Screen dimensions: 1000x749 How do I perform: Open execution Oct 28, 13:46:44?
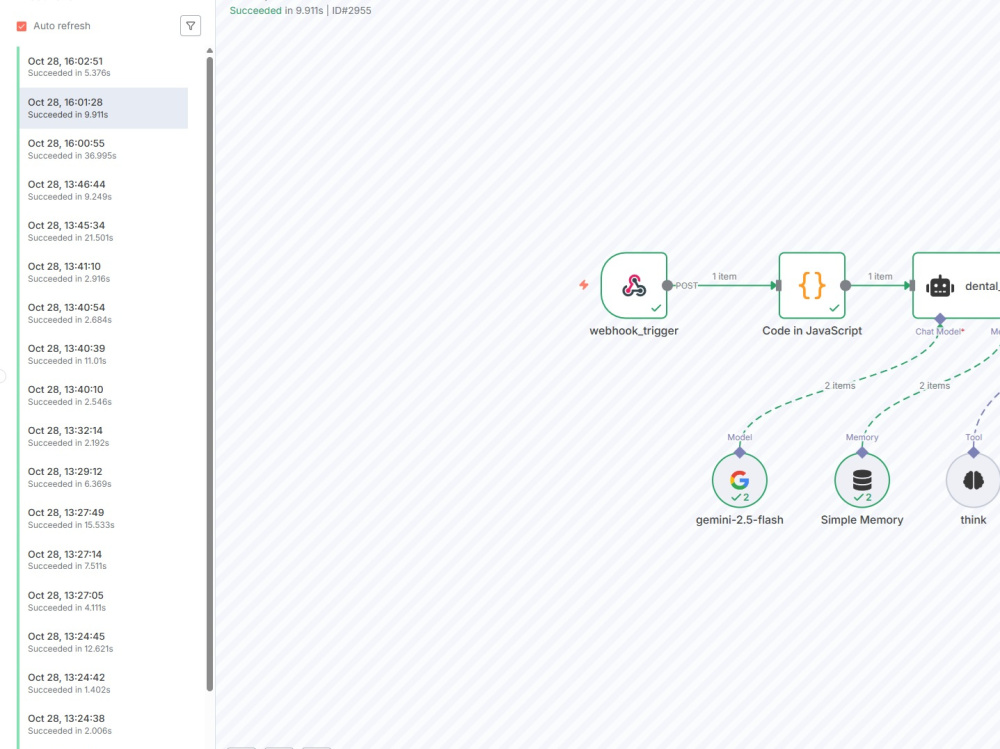click(103, 190)
